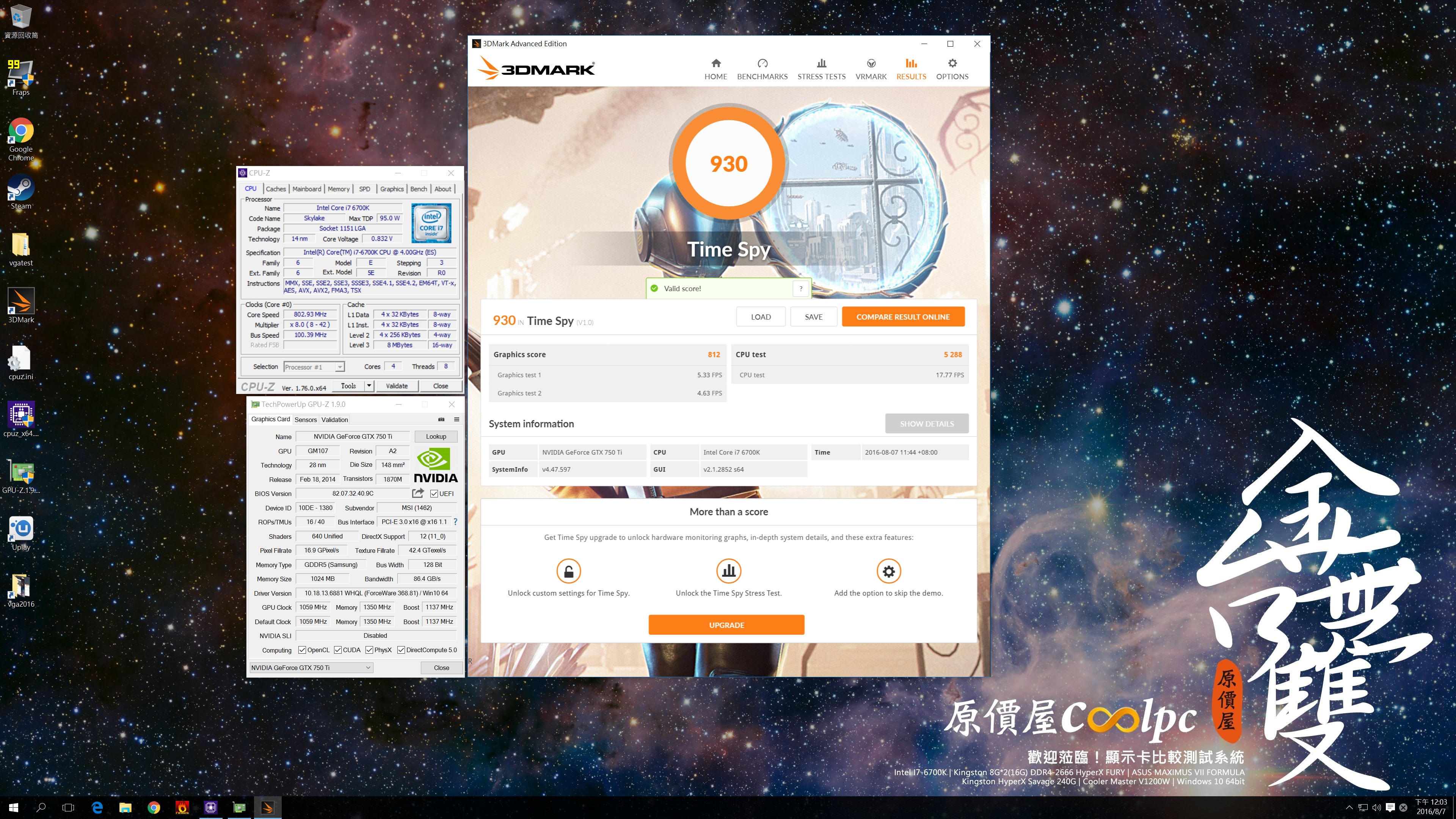Switch to the Sensors tab in GPU-Z
1456x819 pixels.
pos(306,419)
